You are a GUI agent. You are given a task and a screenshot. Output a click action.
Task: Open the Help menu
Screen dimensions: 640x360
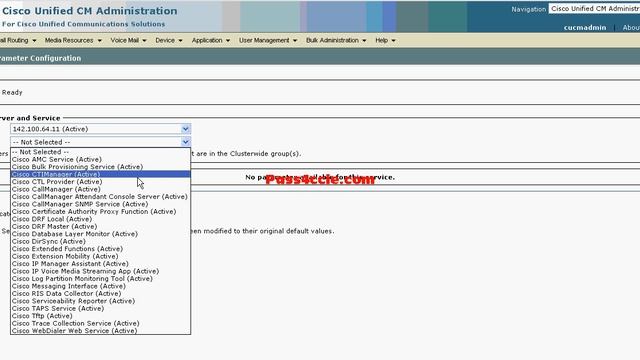pos(385,40)
